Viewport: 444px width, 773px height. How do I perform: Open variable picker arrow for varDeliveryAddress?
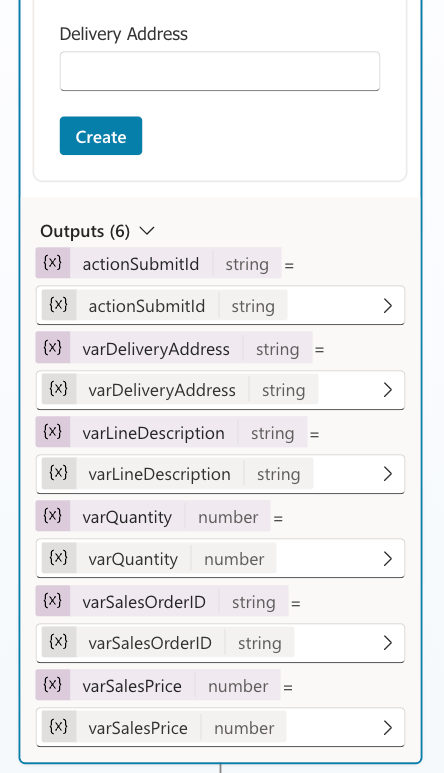coord(388,390)
